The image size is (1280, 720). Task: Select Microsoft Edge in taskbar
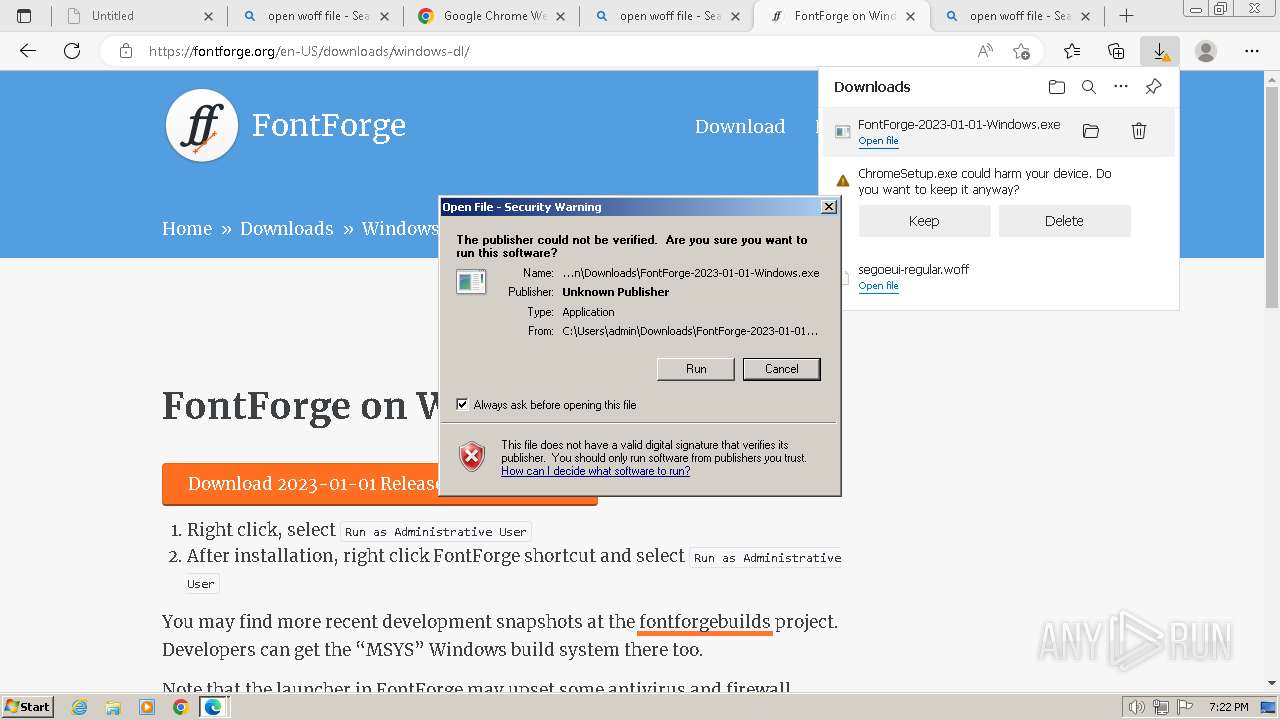pos(213,707)
